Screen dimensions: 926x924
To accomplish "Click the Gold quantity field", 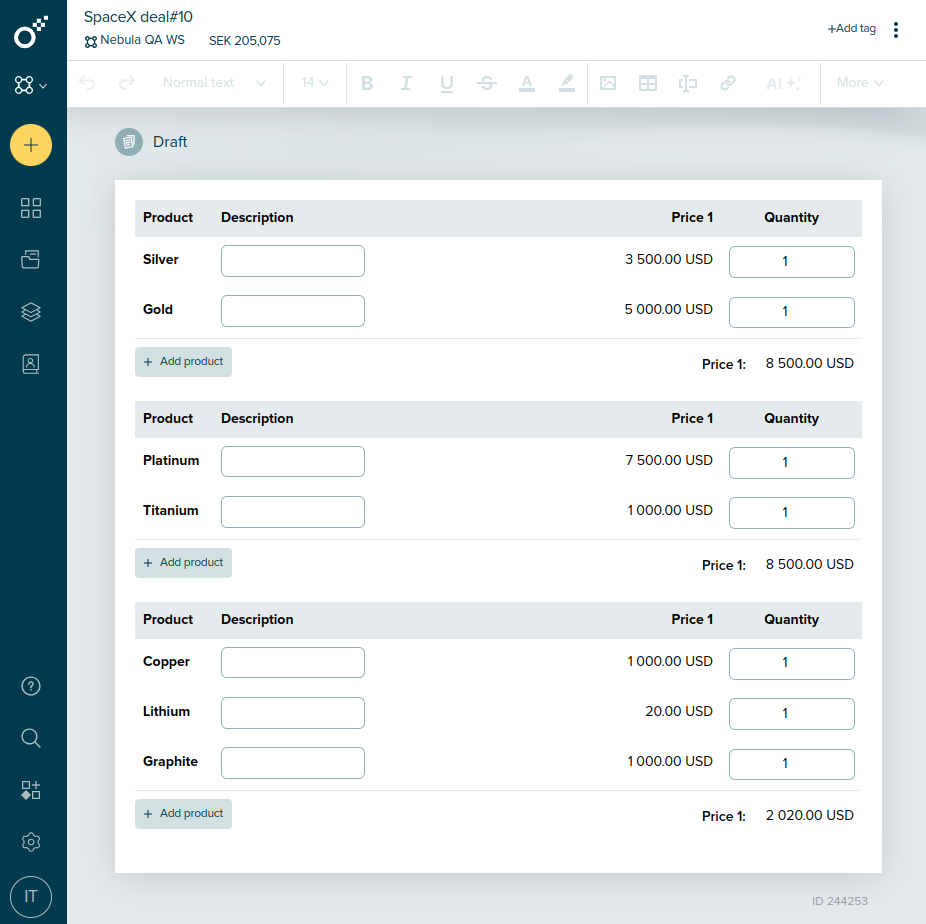I will (791, 312).
